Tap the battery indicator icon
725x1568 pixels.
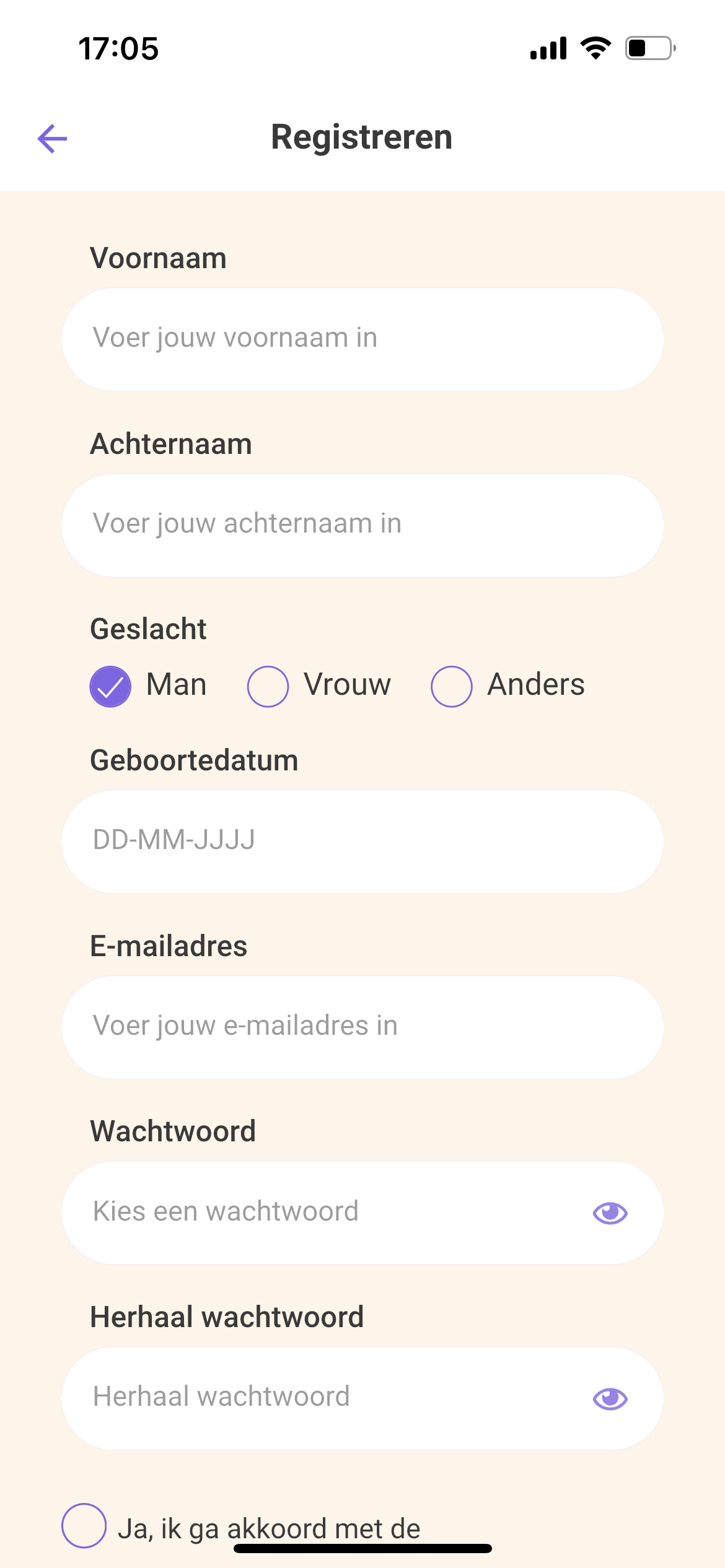[x=649, y=48]
